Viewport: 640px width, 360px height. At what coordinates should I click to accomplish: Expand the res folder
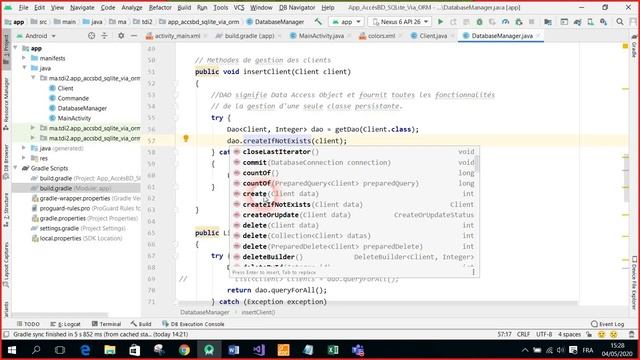(24, 158)
